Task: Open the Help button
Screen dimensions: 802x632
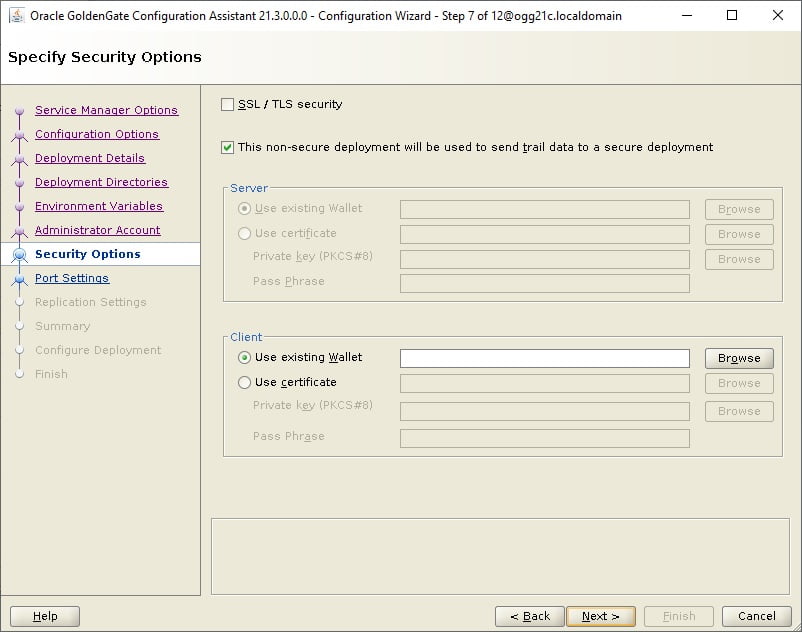Action: coord(45,616)
